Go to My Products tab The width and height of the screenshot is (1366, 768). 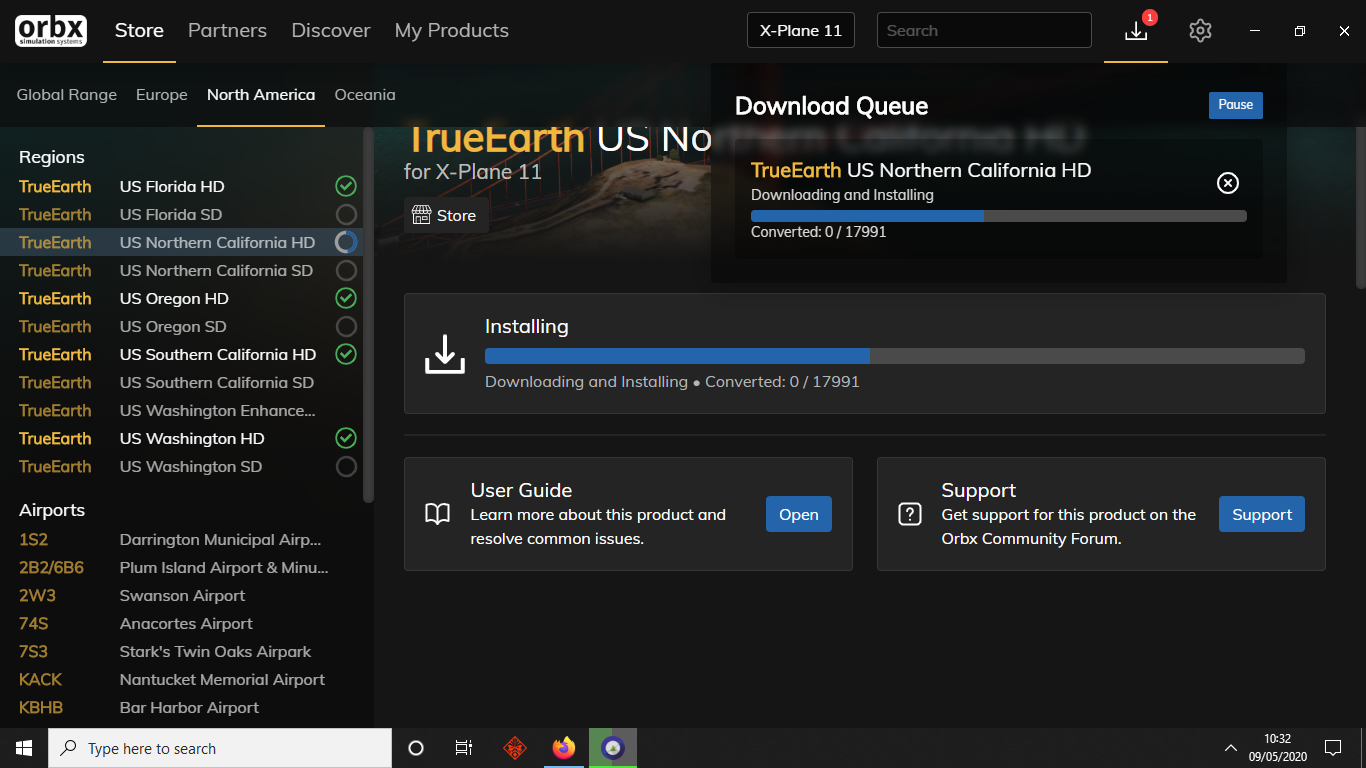(x=452, y=31)
